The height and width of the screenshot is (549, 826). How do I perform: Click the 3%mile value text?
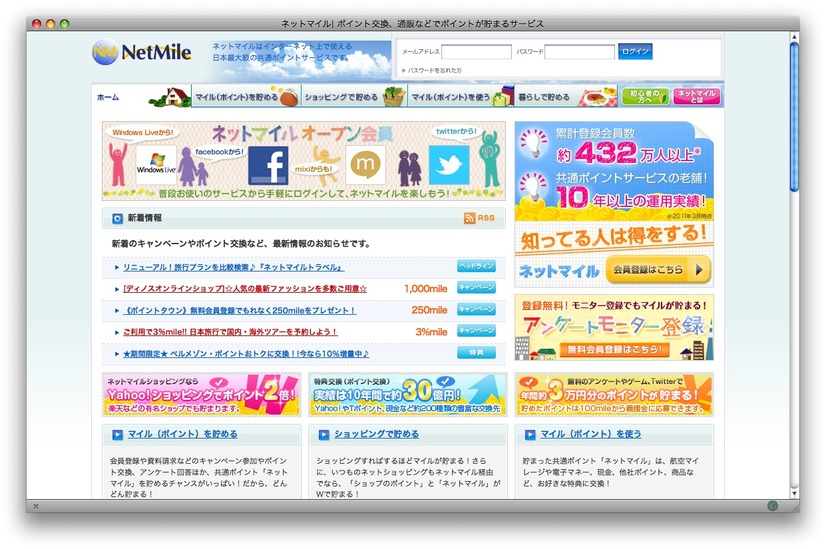pos(431,332)
